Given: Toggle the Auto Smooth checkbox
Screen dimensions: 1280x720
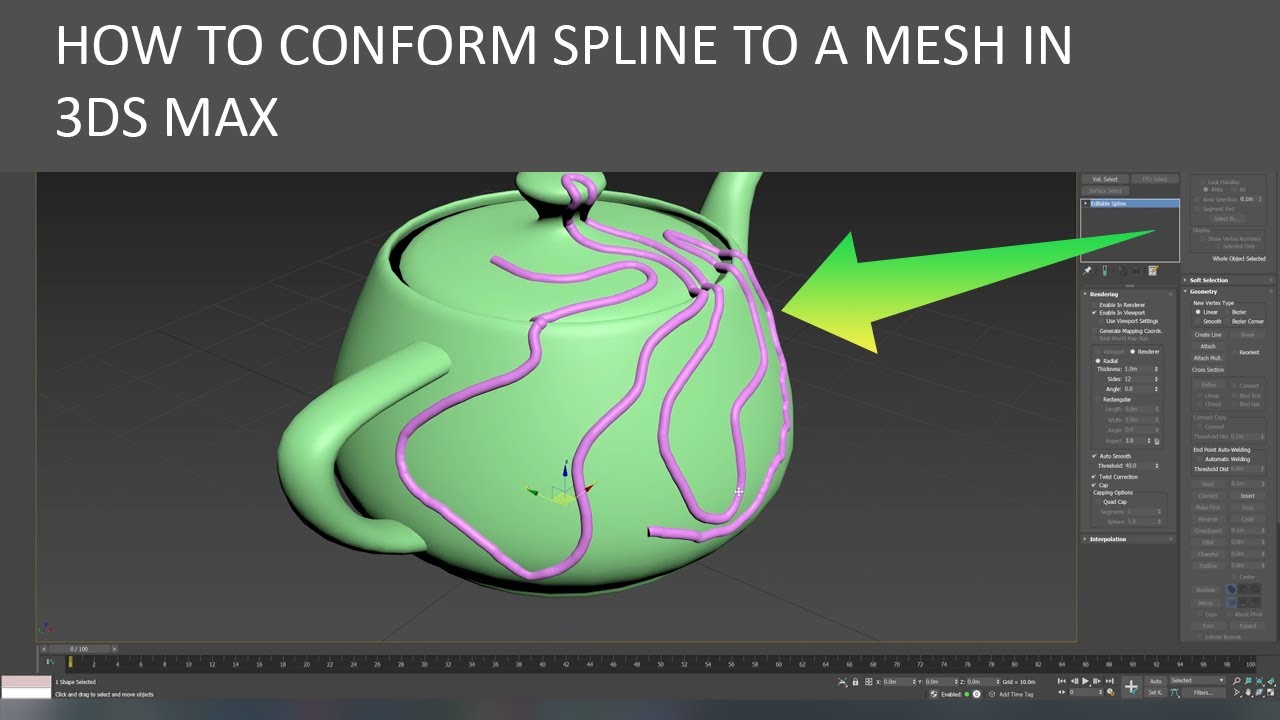Looking at the screenshot, I should pyautogui.click(x=1094, y=456).
